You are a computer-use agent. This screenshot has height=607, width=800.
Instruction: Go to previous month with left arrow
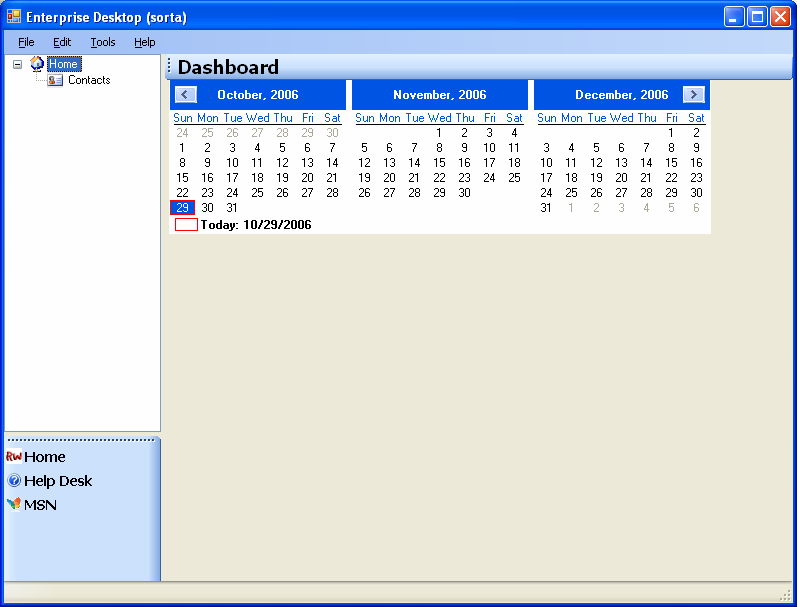[185, 95]
